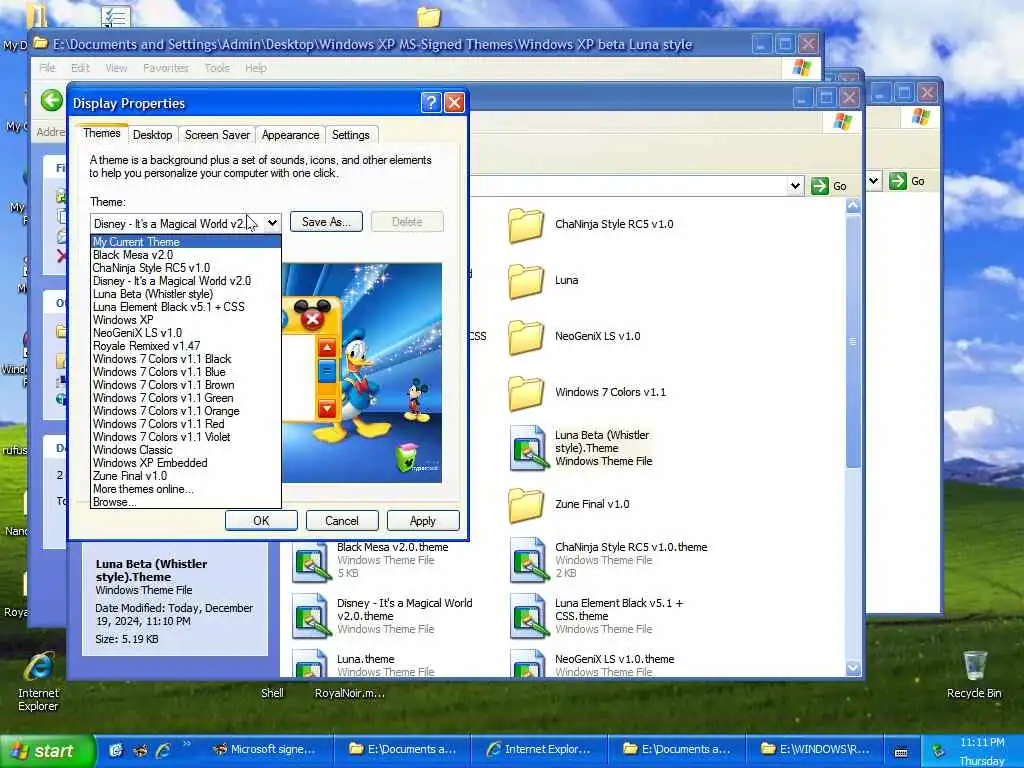The image size is (1024, 768).
Task: Open Microsoft signed taskbar button
Action: point(266,750)
